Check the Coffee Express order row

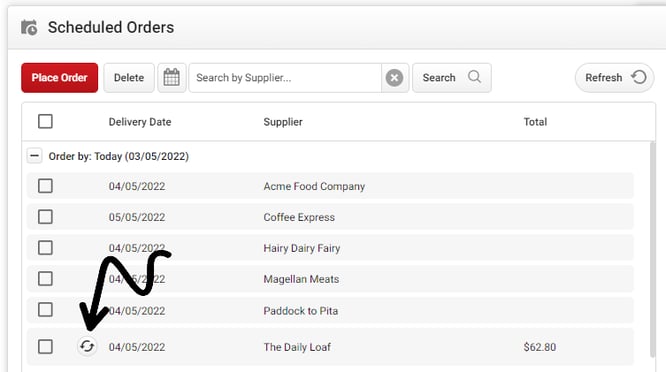tap(45, 217)
